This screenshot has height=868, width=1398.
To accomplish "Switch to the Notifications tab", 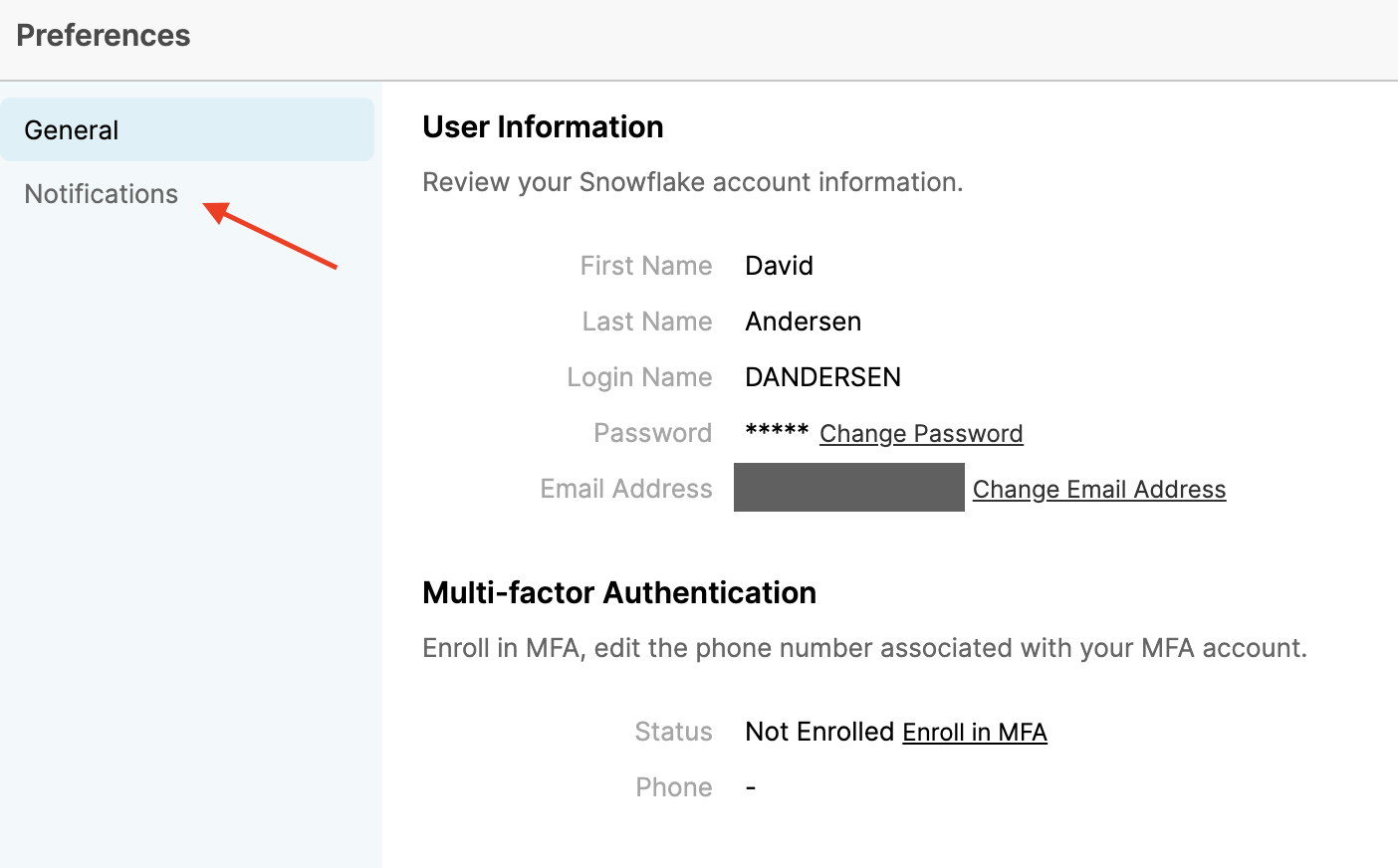I will point(102,194).
